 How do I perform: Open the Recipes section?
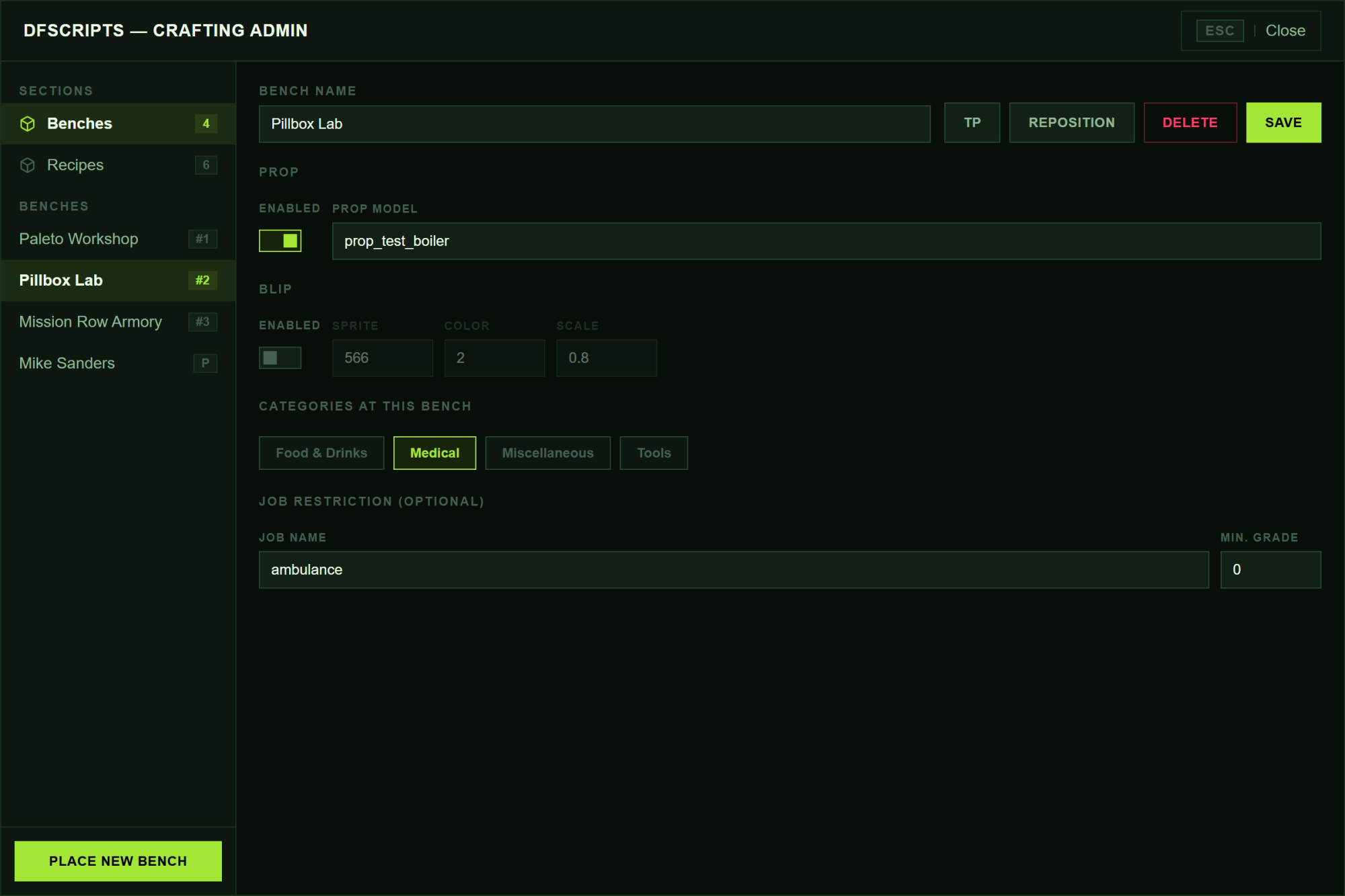coord(118,165)
